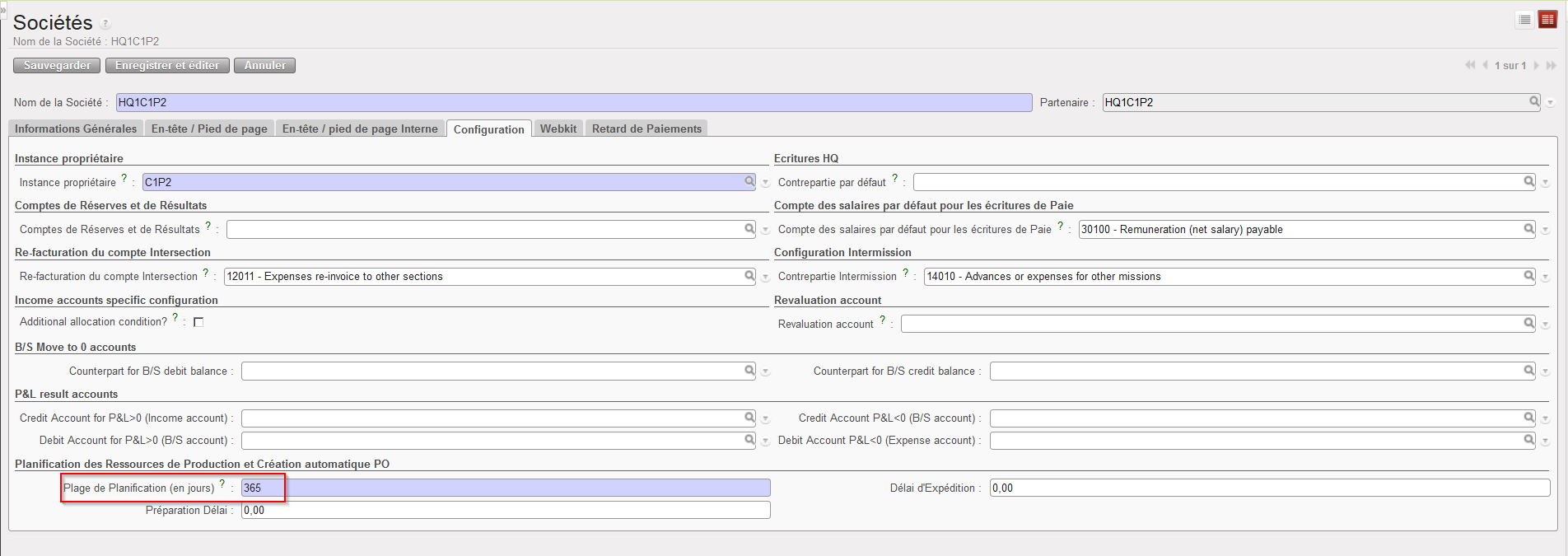Enable Additional allocation condition checkbox
This screenshot has width=1568, height=556.
coord(198,322)
